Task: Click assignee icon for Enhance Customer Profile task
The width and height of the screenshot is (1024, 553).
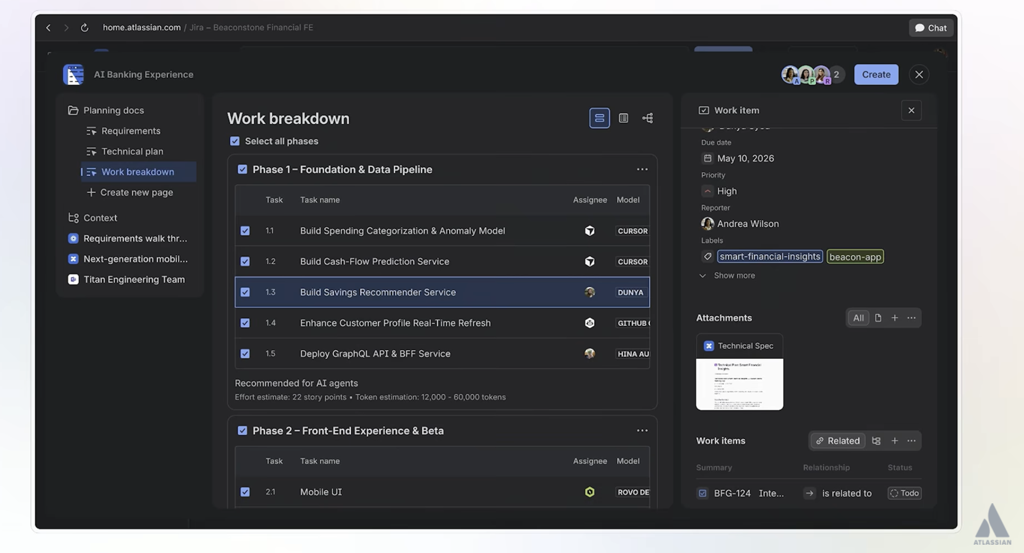Action: coord(590,323)
